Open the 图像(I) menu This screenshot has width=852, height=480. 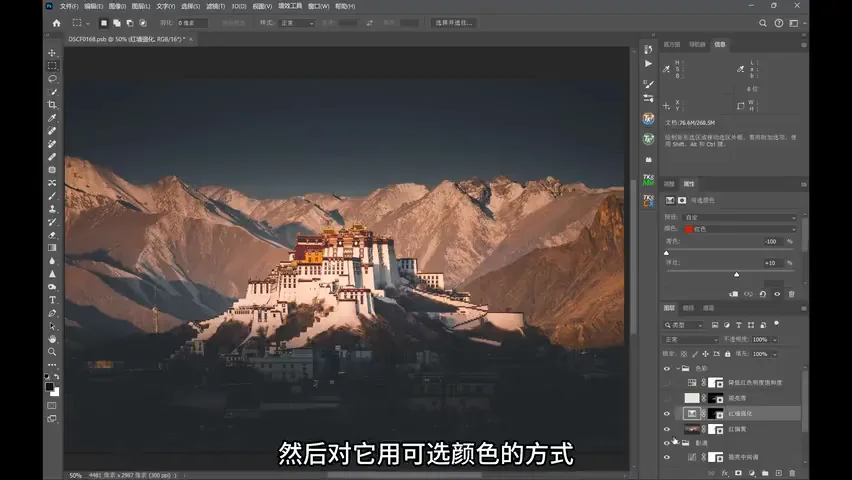(x=117, y=7)
